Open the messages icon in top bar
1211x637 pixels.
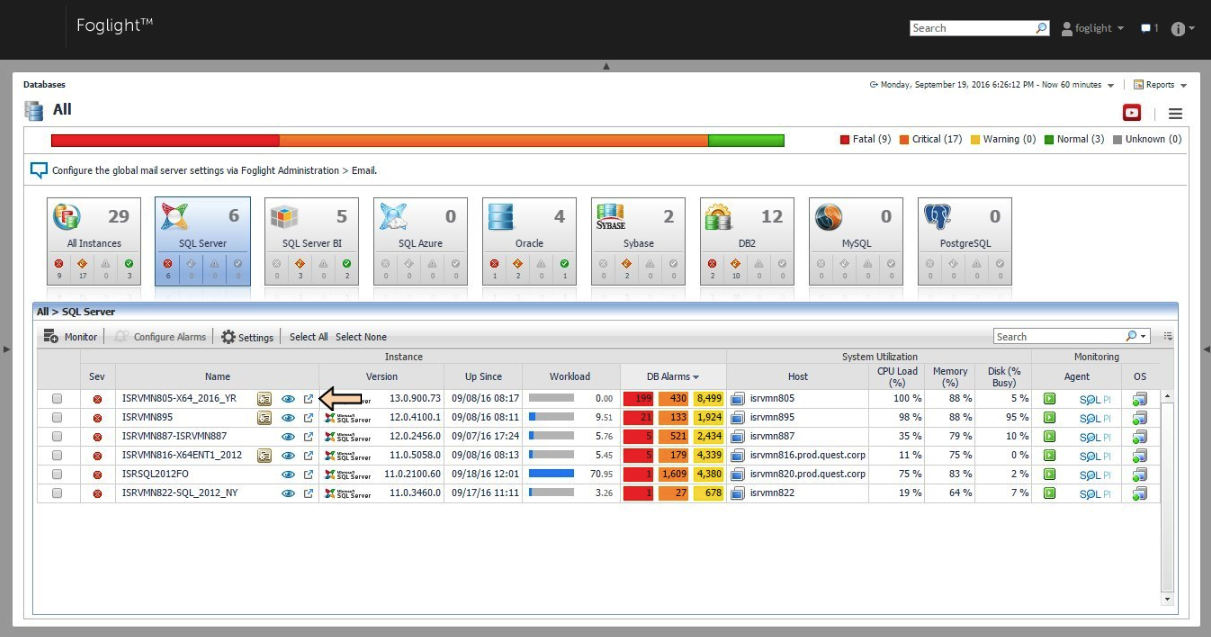pos(1146,28)
